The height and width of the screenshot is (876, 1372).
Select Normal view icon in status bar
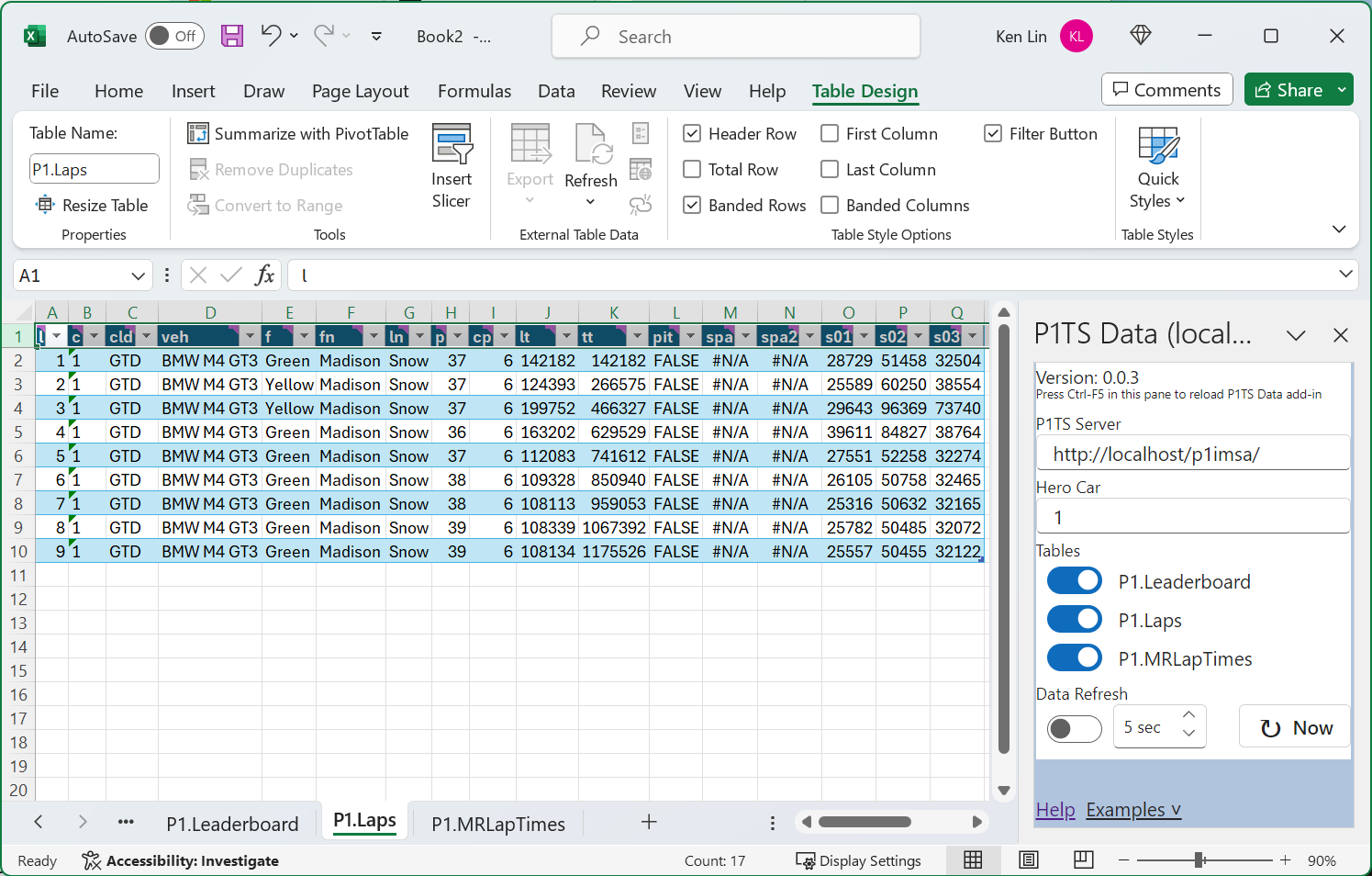pyautogui.click(x=973, y=859)
